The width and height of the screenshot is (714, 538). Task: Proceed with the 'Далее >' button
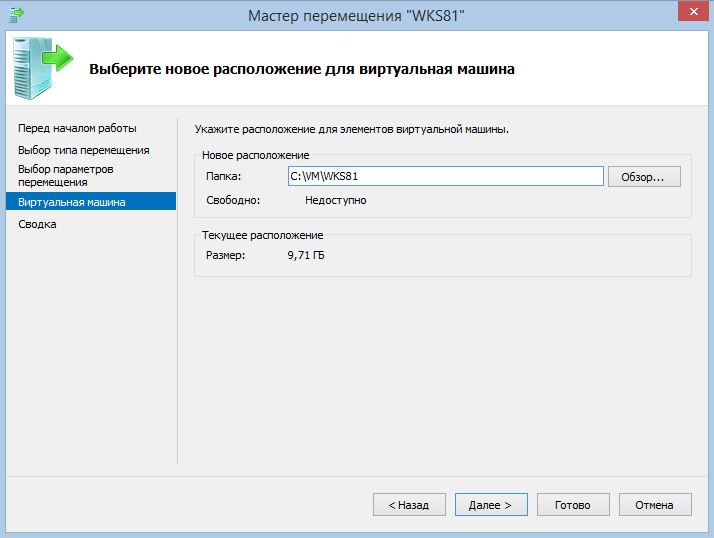coord(491,505)
